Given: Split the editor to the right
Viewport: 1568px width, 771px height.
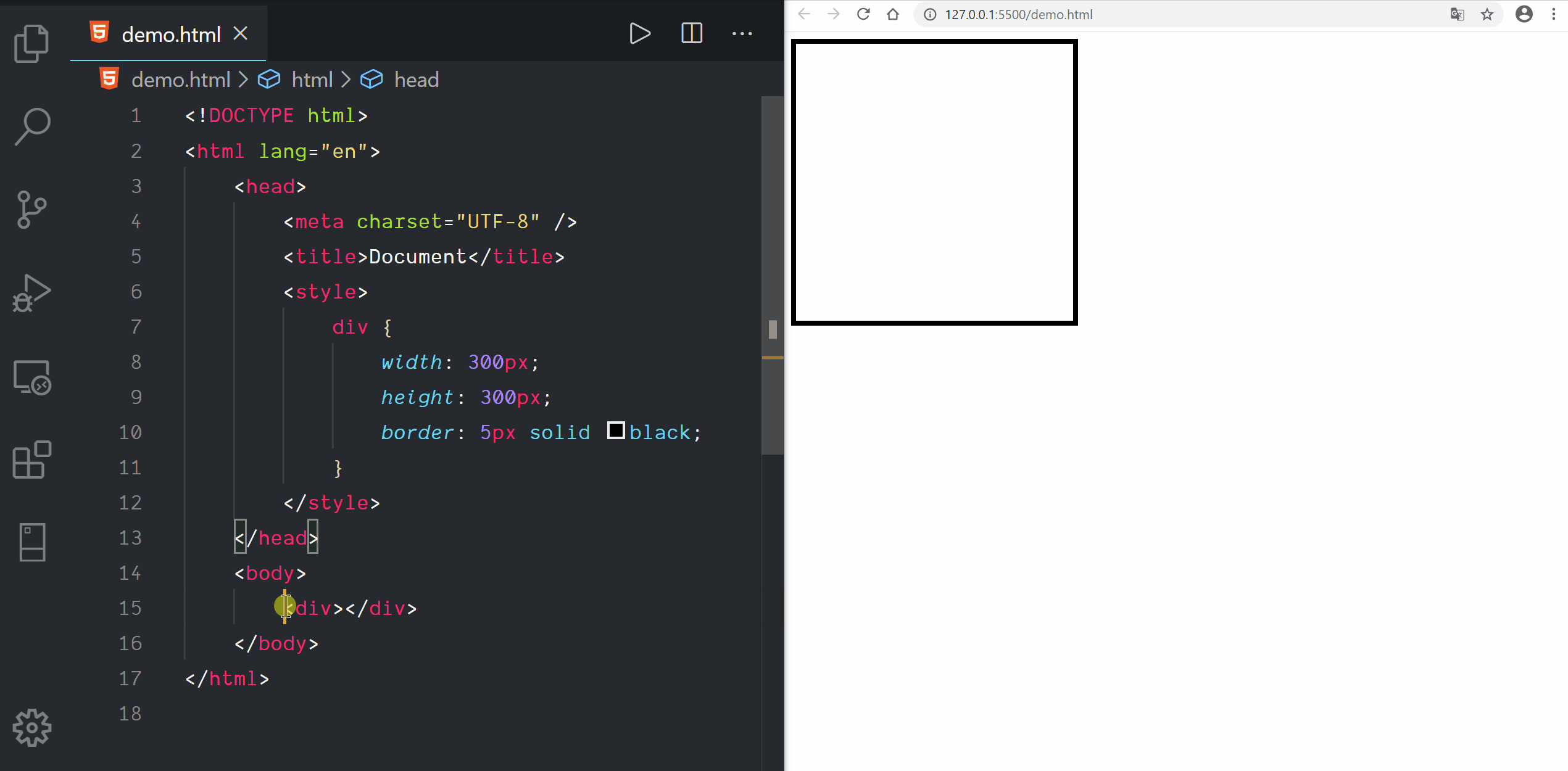Looking at the screenshot, I should pyautogui.click(x=691, y=33).
